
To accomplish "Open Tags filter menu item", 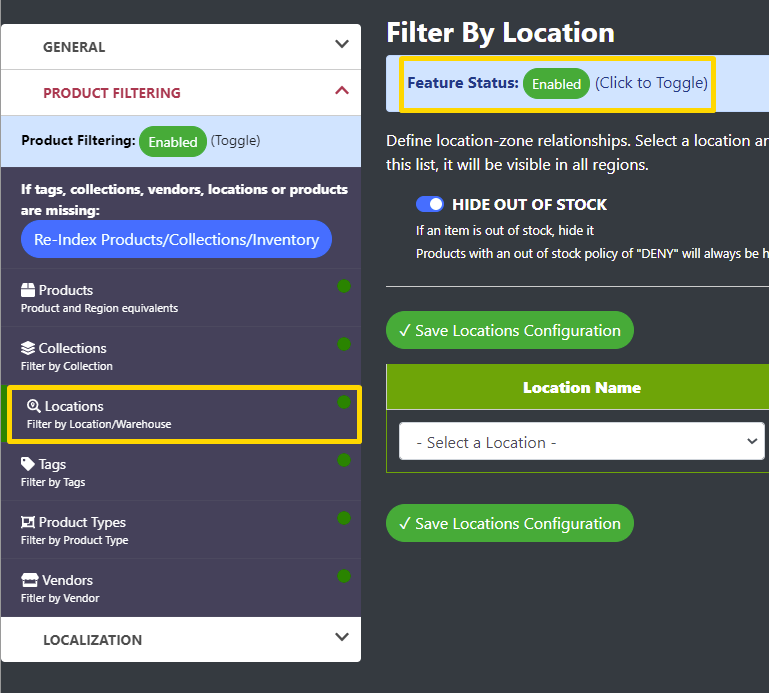I will click(181, 472).
